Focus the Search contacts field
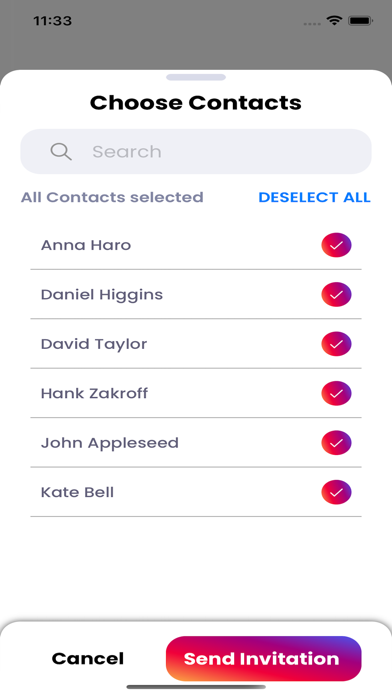The height and width of the screenshot is (696, 392). (x=196, y=151)
